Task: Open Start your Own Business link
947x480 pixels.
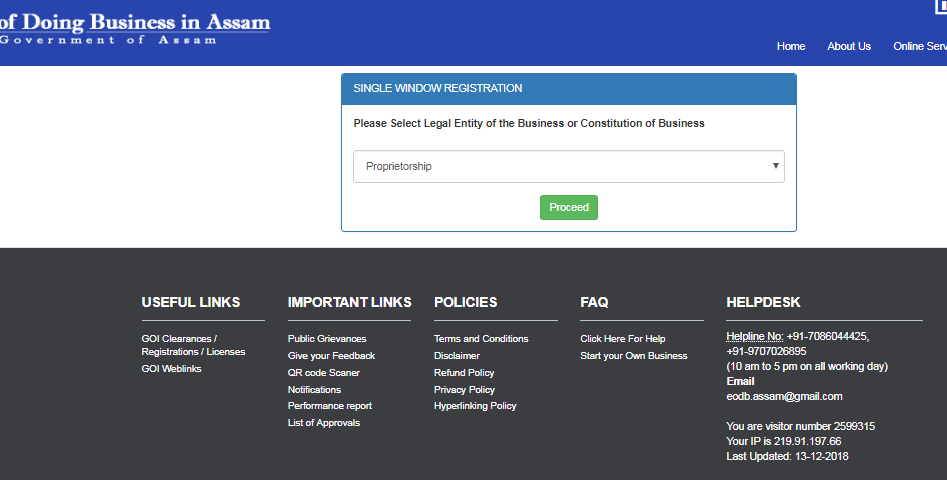Action: coord(633,356)
